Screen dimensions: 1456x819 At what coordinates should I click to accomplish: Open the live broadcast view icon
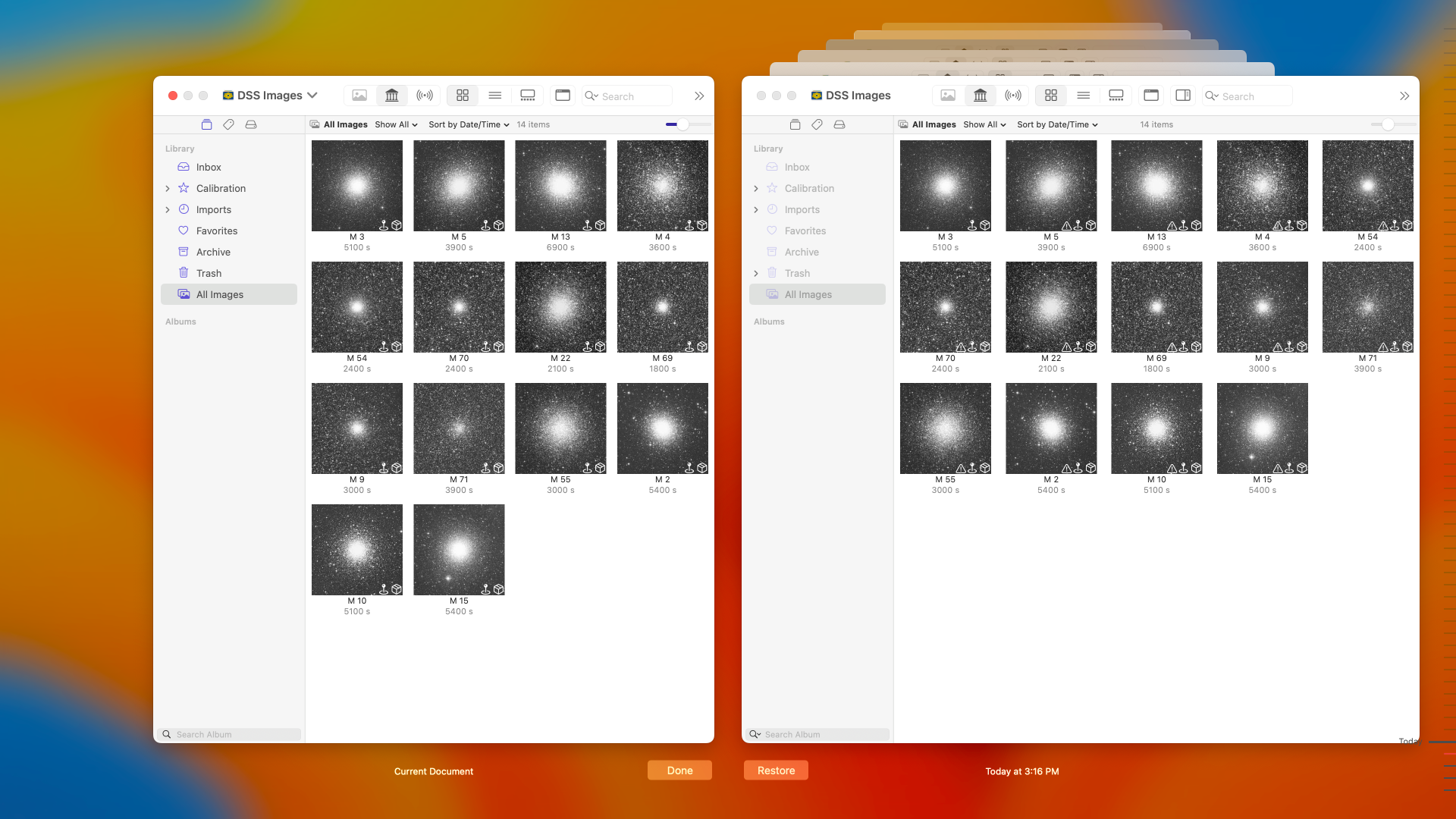click(425, 96)
